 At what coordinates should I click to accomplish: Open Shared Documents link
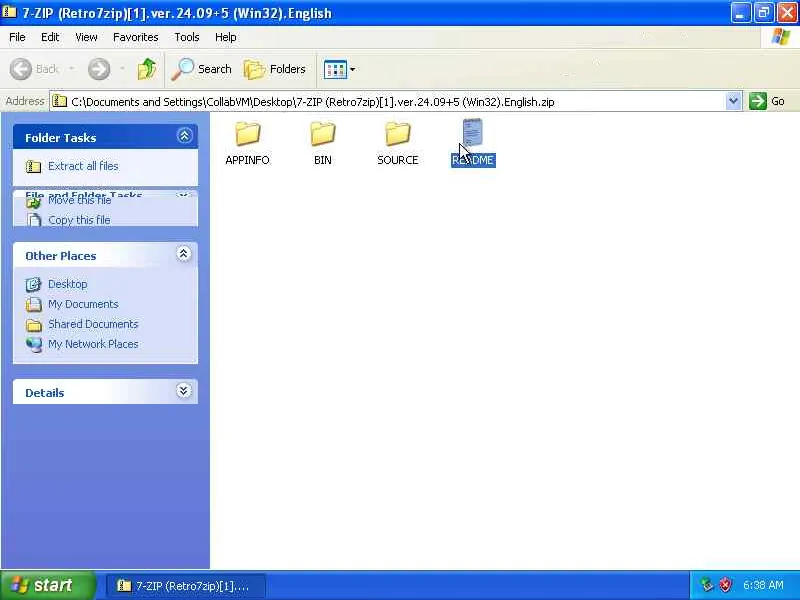click(93, 324)
